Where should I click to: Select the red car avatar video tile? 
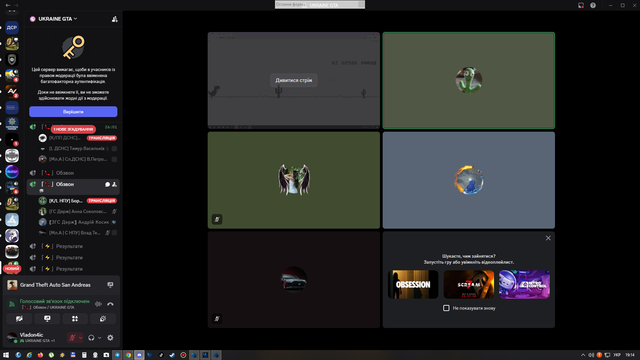click(293, 280)
